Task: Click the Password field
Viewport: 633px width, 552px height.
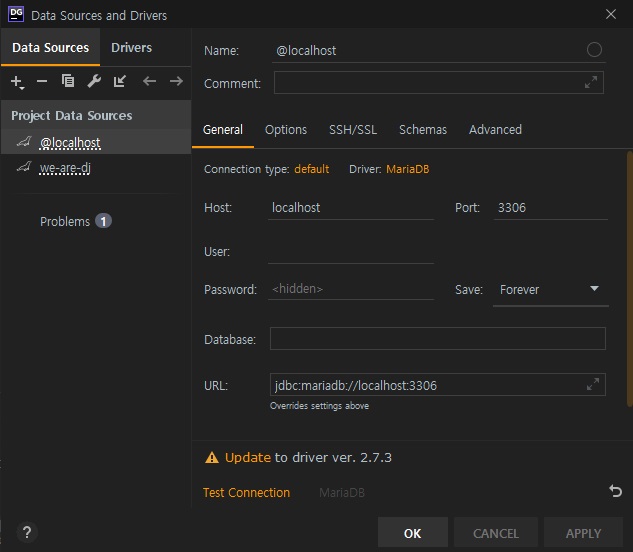Action: point(351,289)
